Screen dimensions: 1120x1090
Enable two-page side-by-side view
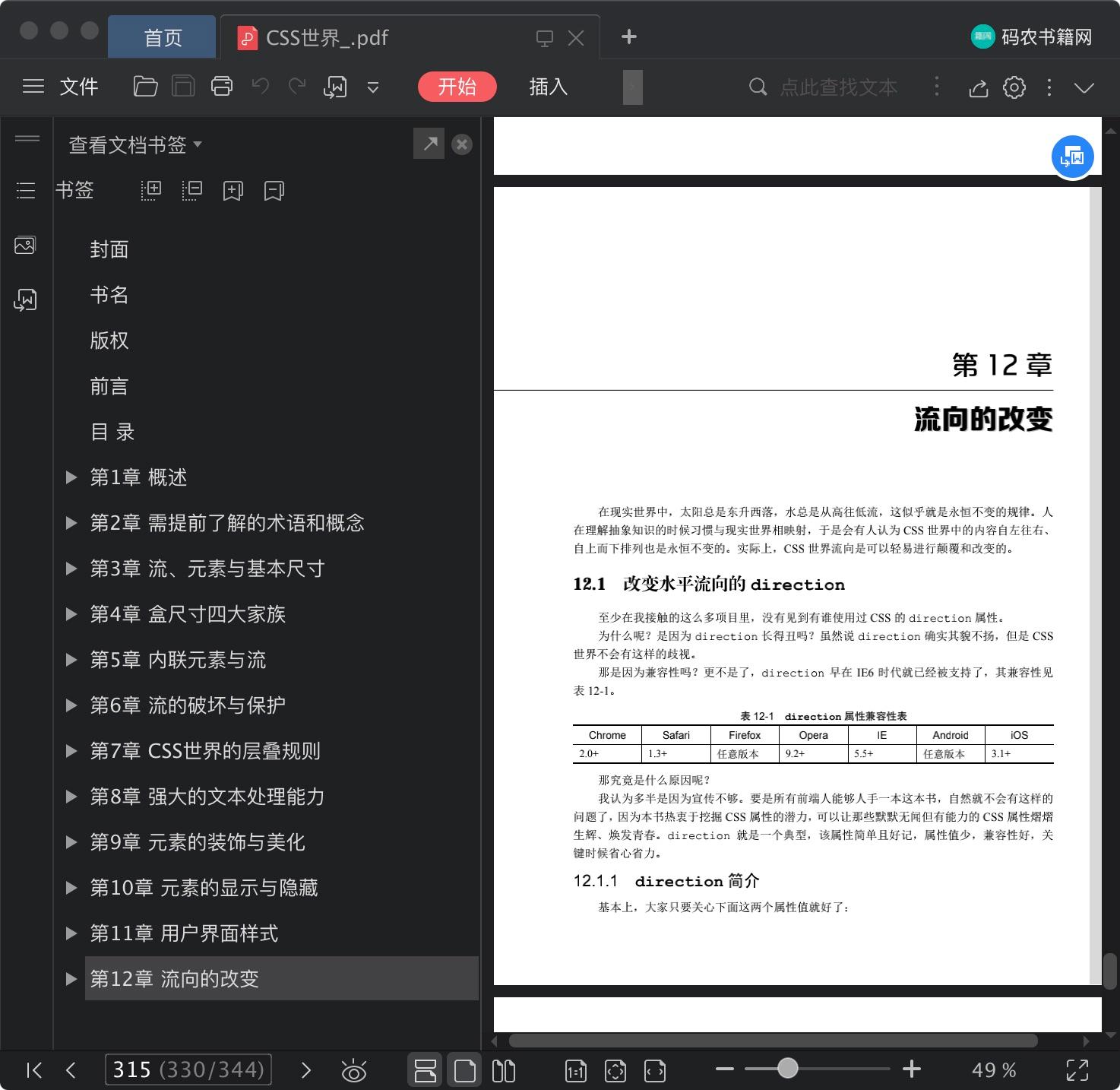(503, 1070)
